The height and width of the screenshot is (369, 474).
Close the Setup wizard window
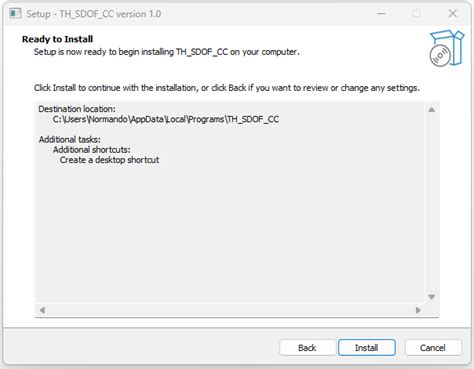pyautogui.click(x=453, y=14)
